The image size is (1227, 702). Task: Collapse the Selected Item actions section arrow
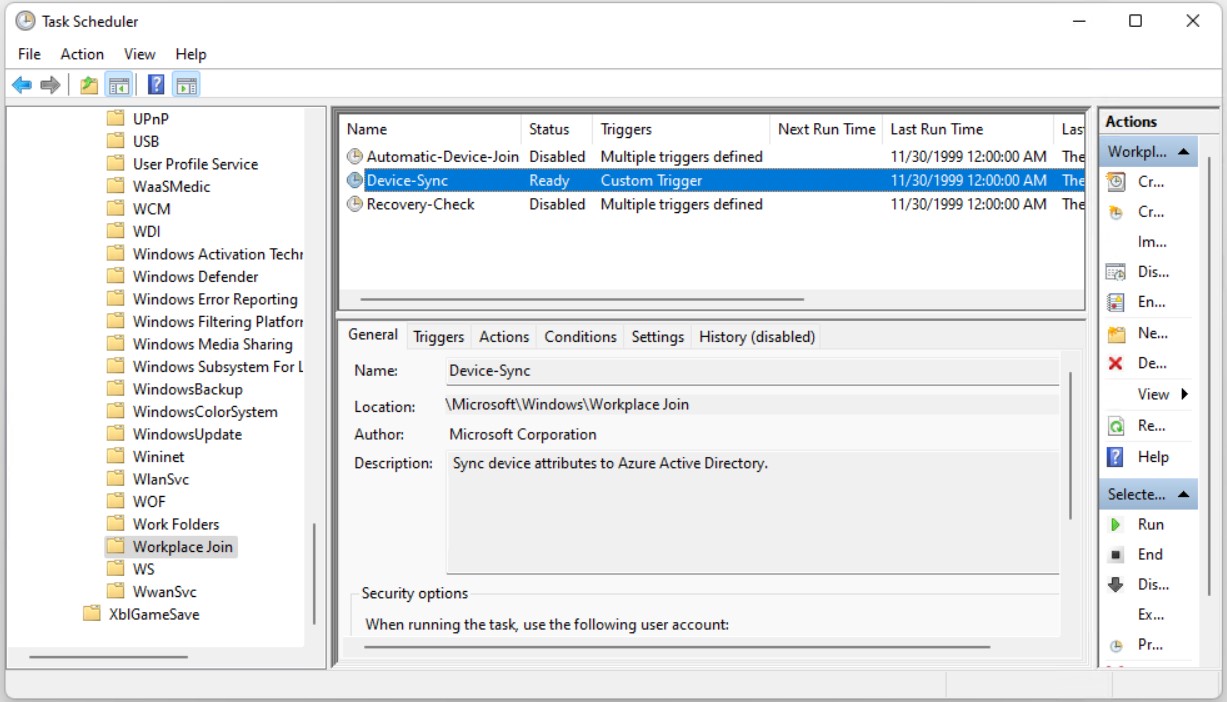pyautogui.click(x=1183, y=495)
